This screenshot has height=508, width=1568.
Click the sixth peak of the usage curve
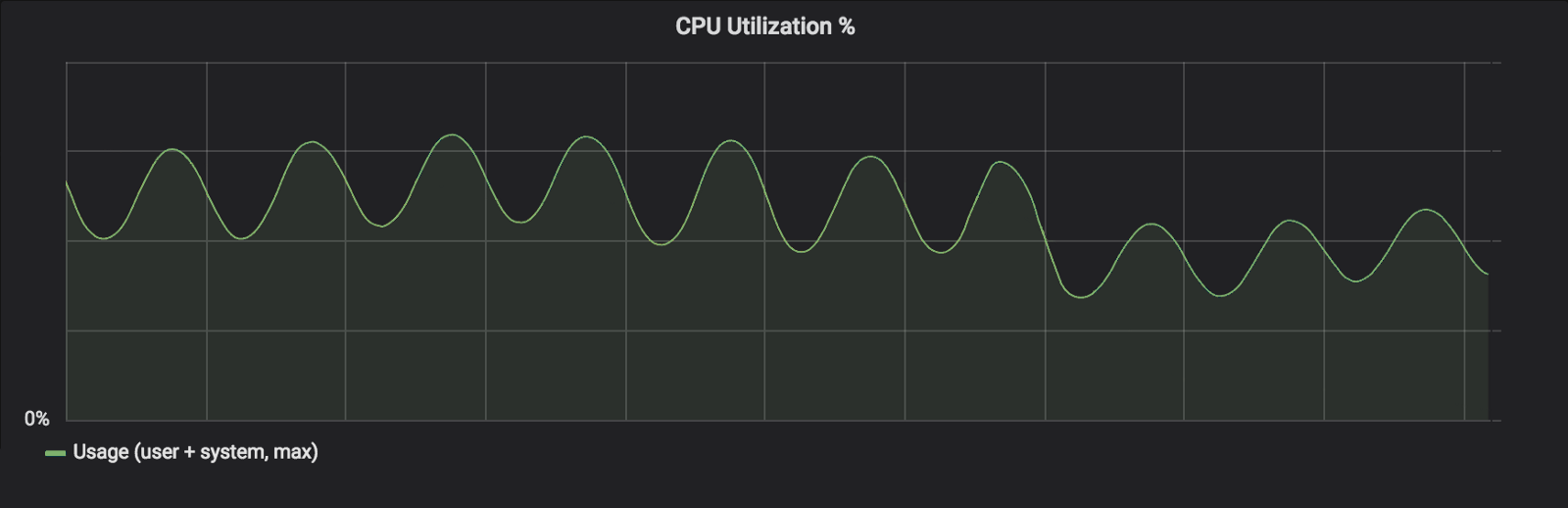pyautogui.click(x=870, y=157)
